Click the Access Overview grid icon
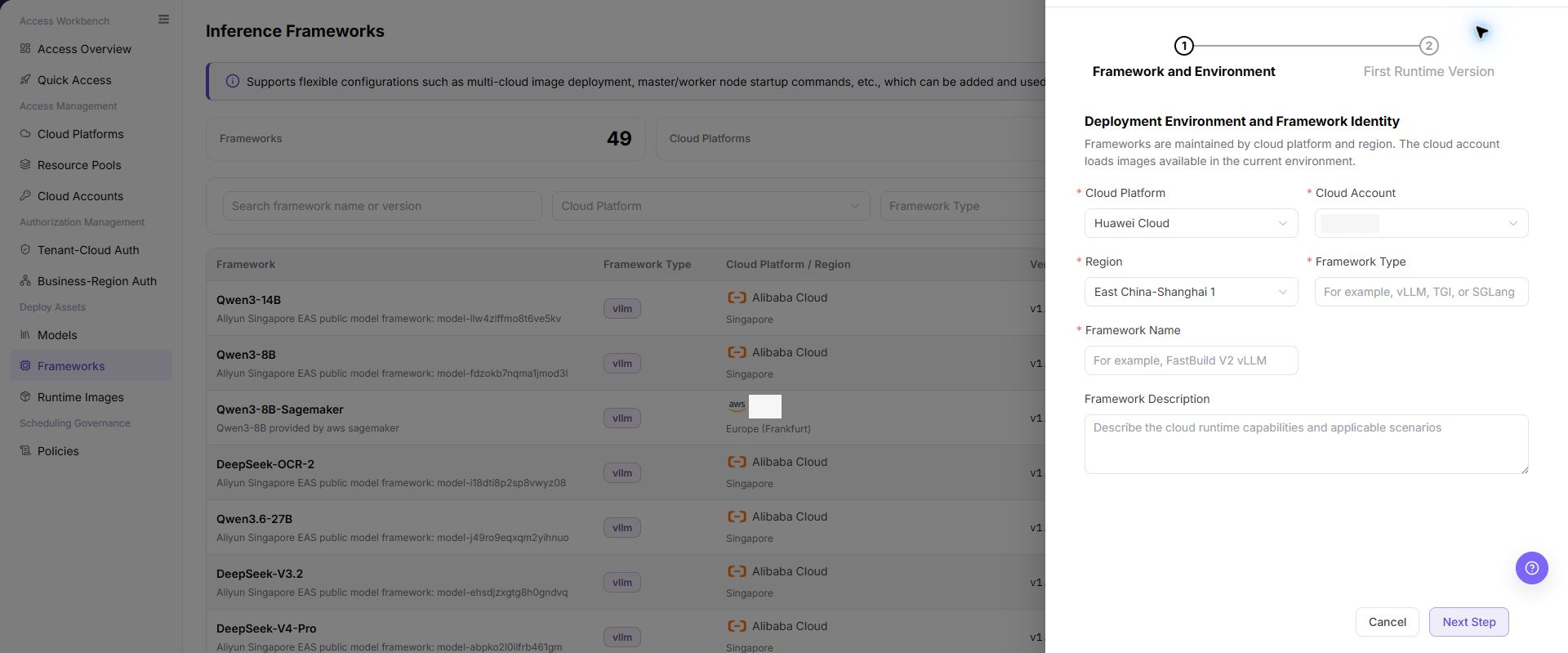1568x653 pixels. click(x=25, y=49)
